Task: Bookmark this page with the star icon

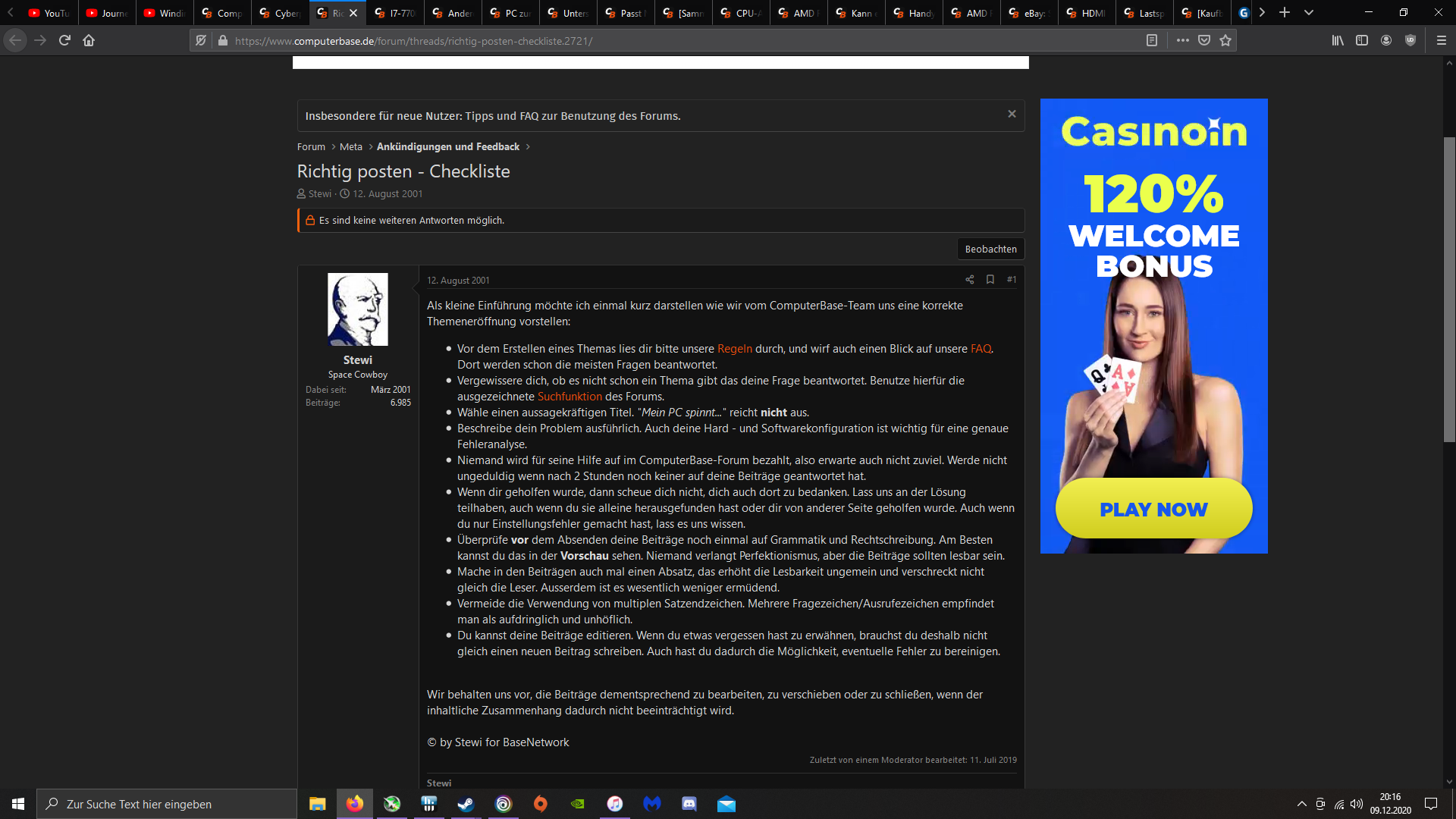Action: point(1225,41)
